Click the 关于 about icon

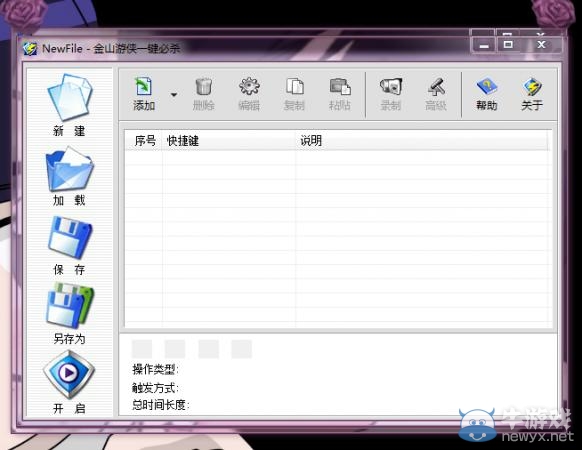[532, 87]
